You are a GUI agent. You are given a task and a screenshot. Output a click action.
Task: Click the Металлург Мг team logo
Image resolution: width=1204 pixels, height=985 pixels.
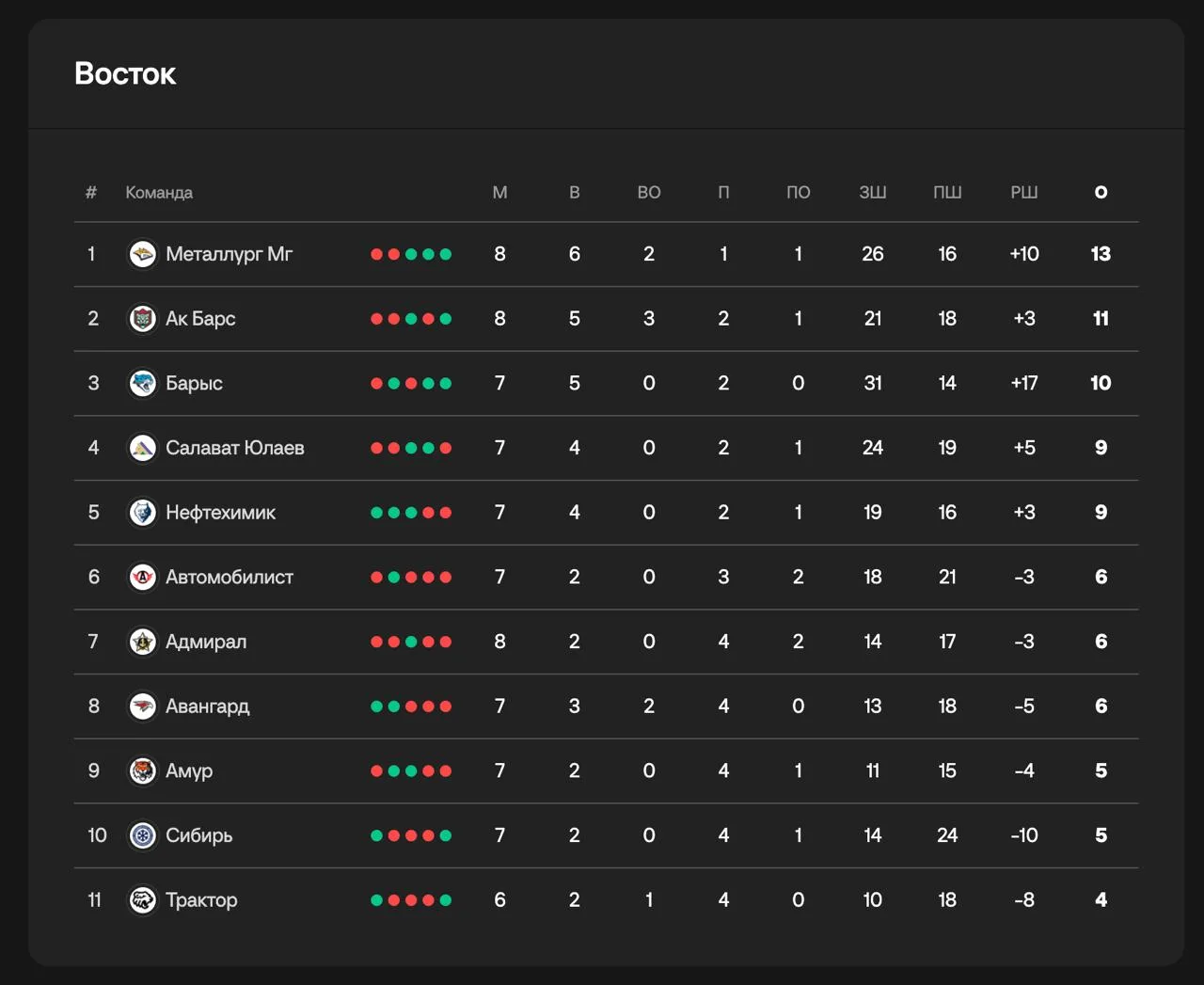pyautogui.click(x=142, y=254)
